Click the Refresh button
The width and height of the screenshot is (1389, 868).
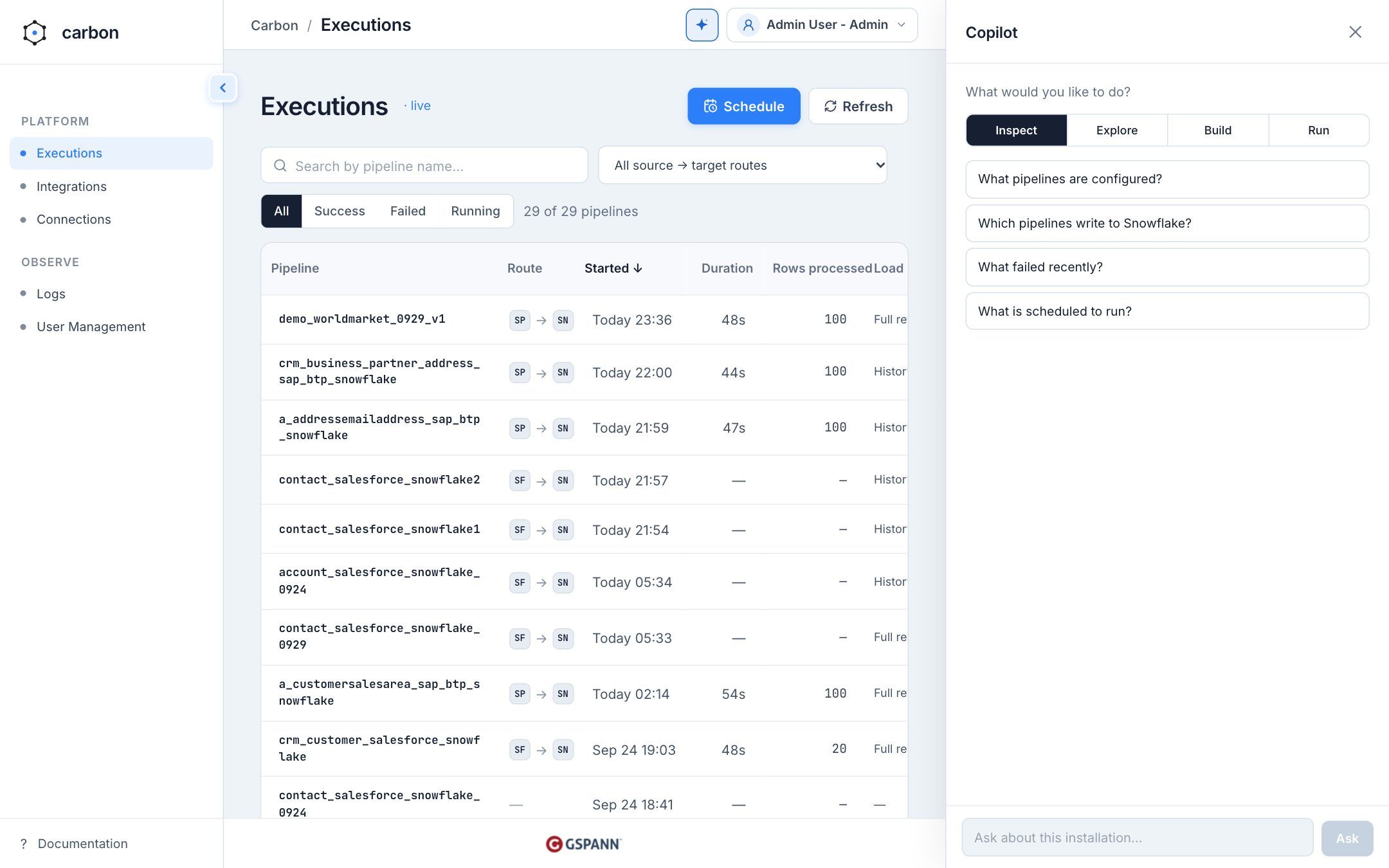tap(858, 106)
